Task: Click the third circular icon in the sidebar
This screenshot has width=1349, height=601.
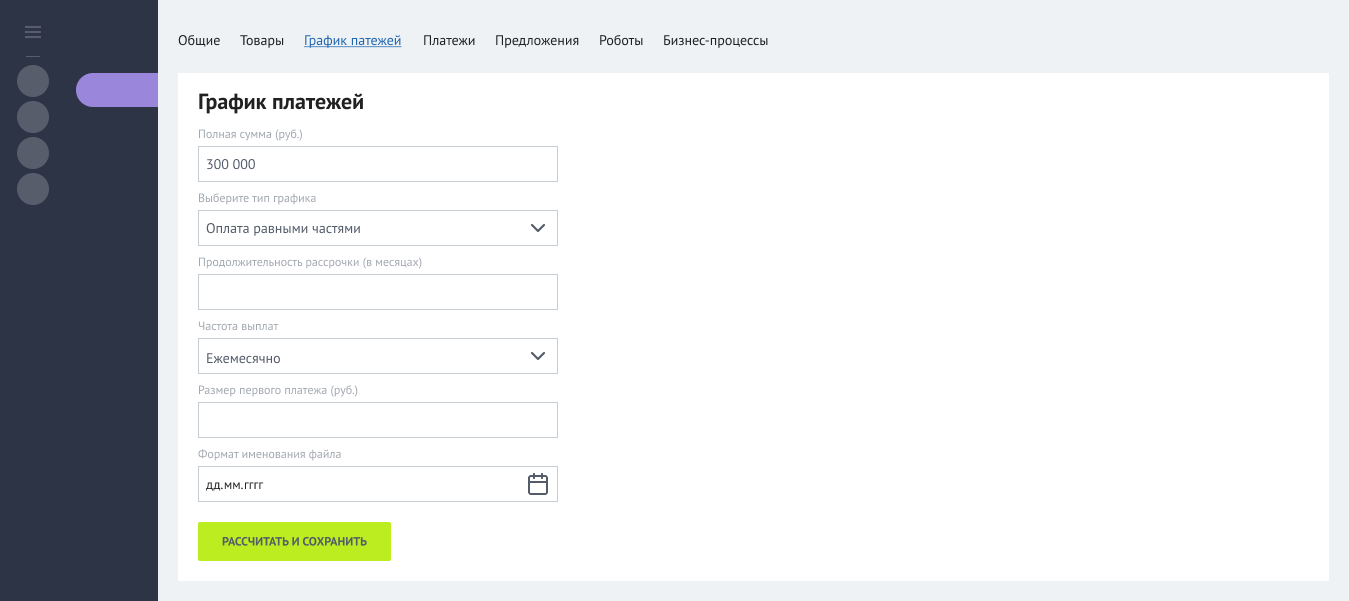Action: tap(33, 153)
